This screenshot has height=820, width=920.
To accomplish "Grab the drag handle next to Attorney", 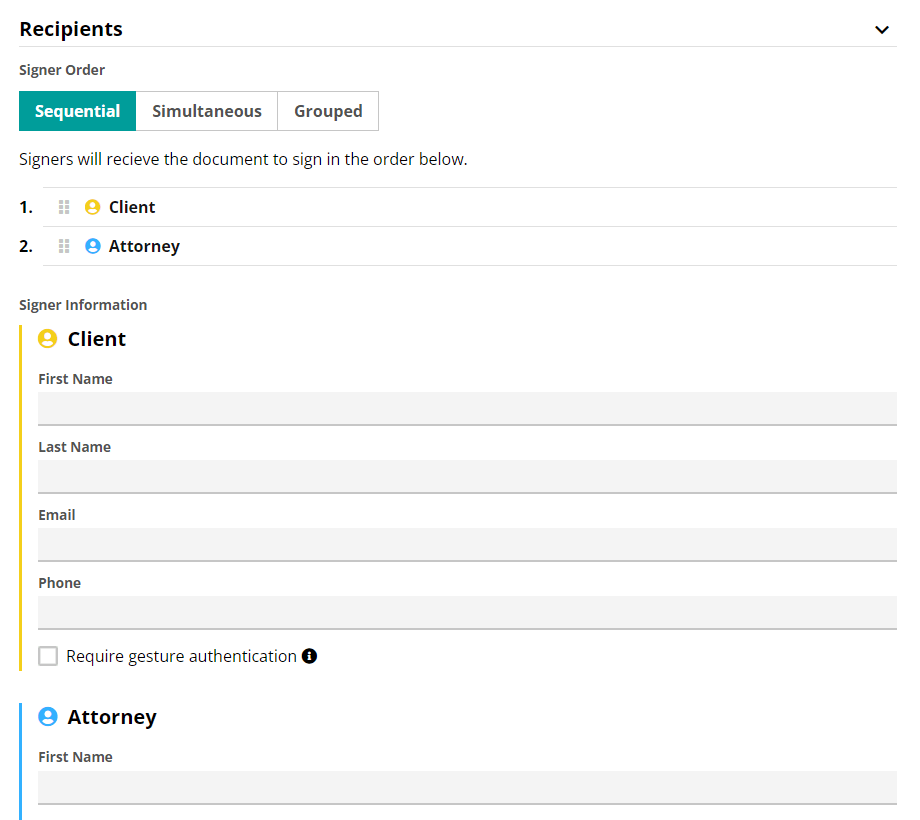I will (64, 246).
